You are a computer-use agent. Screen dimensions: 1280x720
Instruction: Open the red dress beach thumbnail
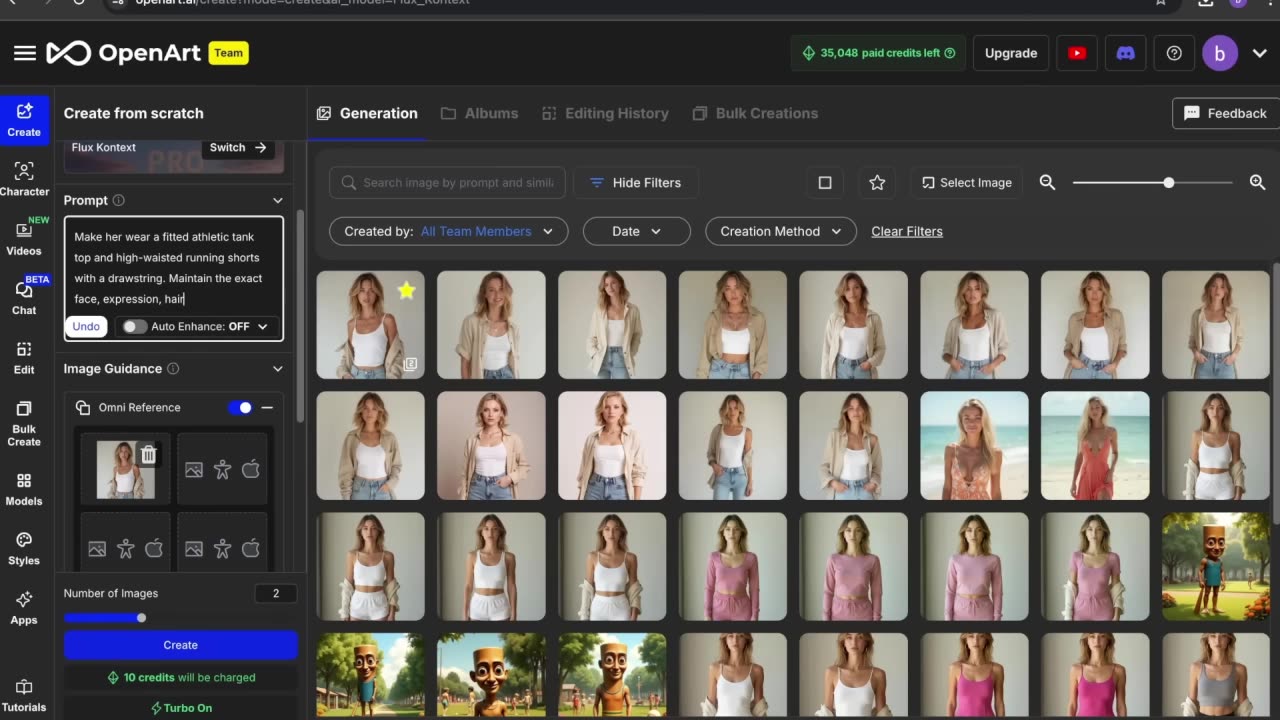(x=1095, y=445)
